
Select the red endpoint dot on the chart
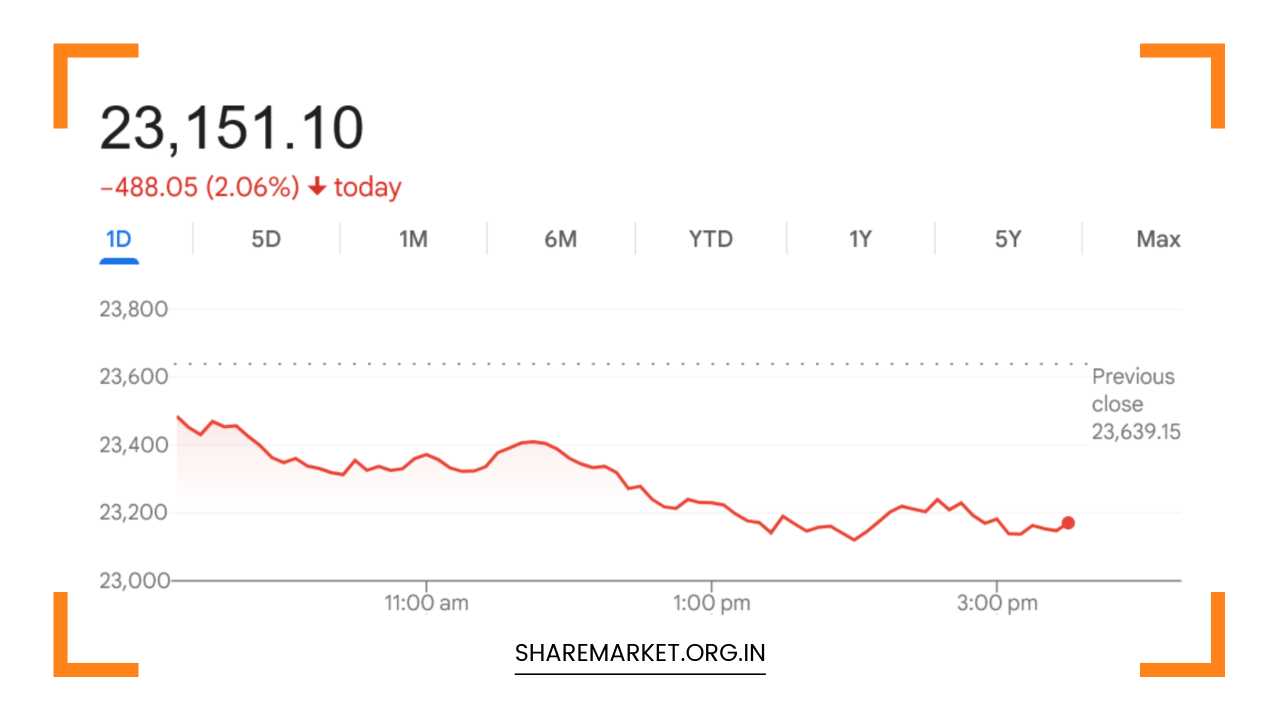pyautogui.click(x=1067, y=522)
